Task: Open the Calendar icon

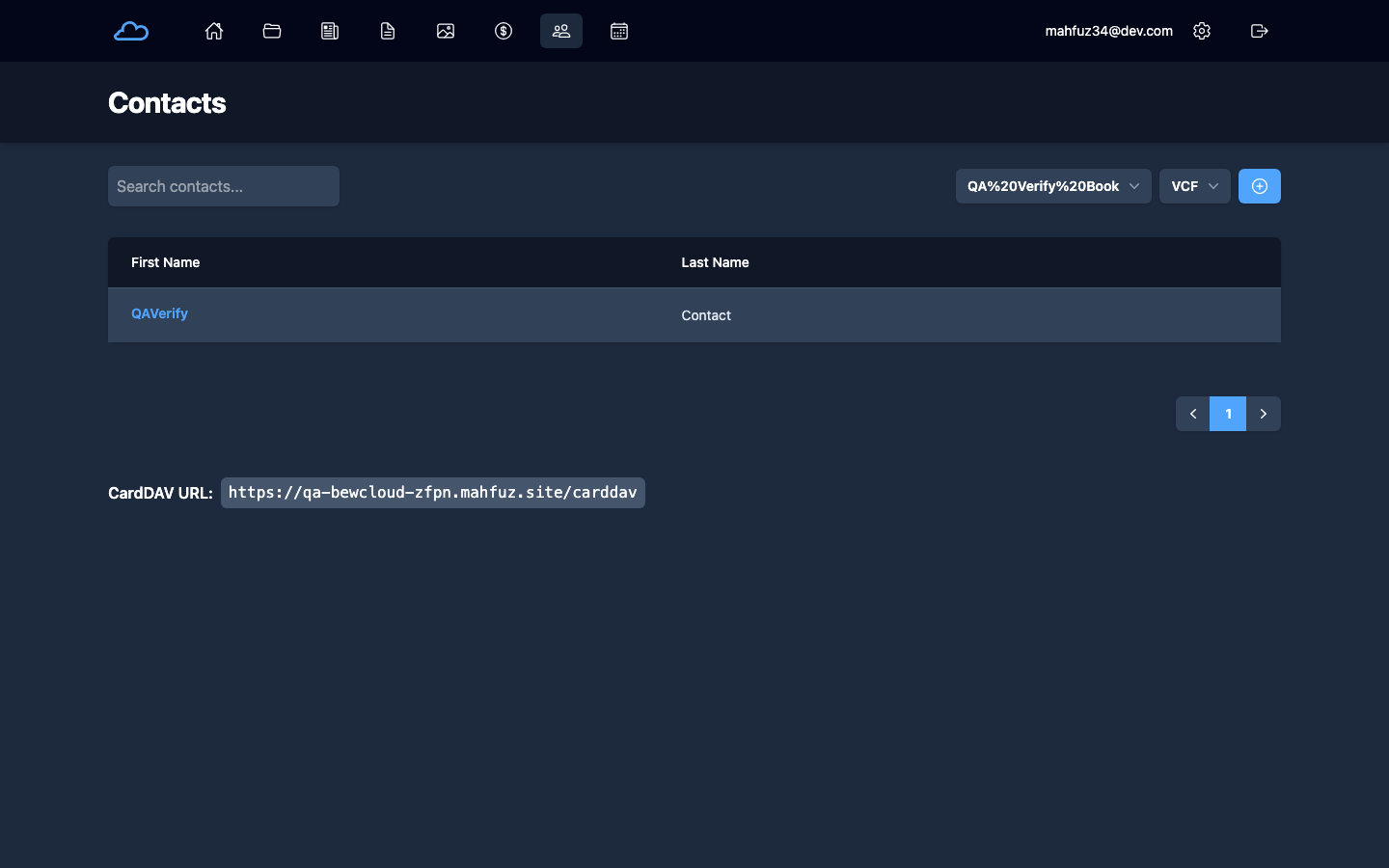Action: 619,31
